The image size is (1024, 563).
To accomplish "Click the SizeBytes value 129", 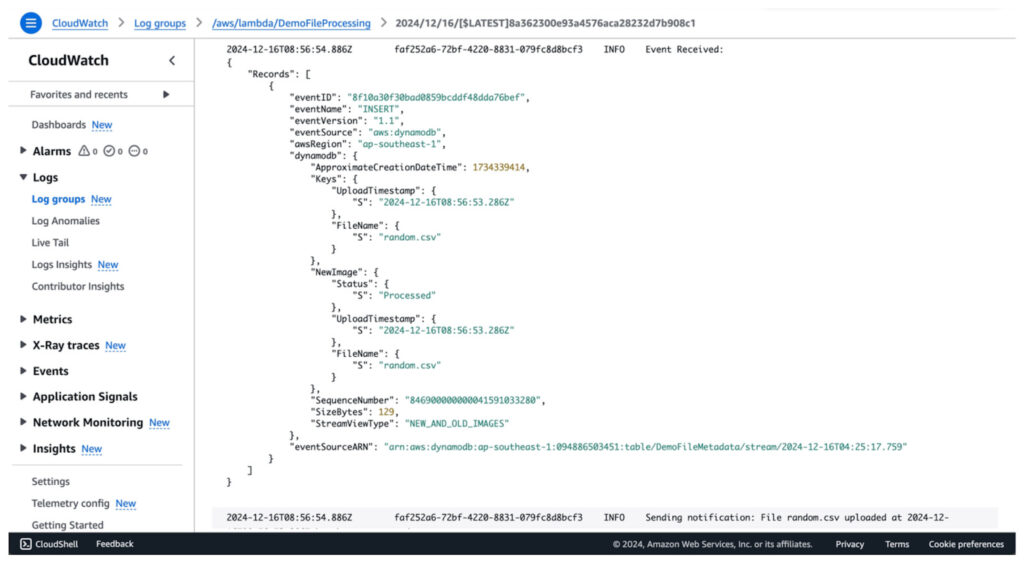I will coord(386,412).
